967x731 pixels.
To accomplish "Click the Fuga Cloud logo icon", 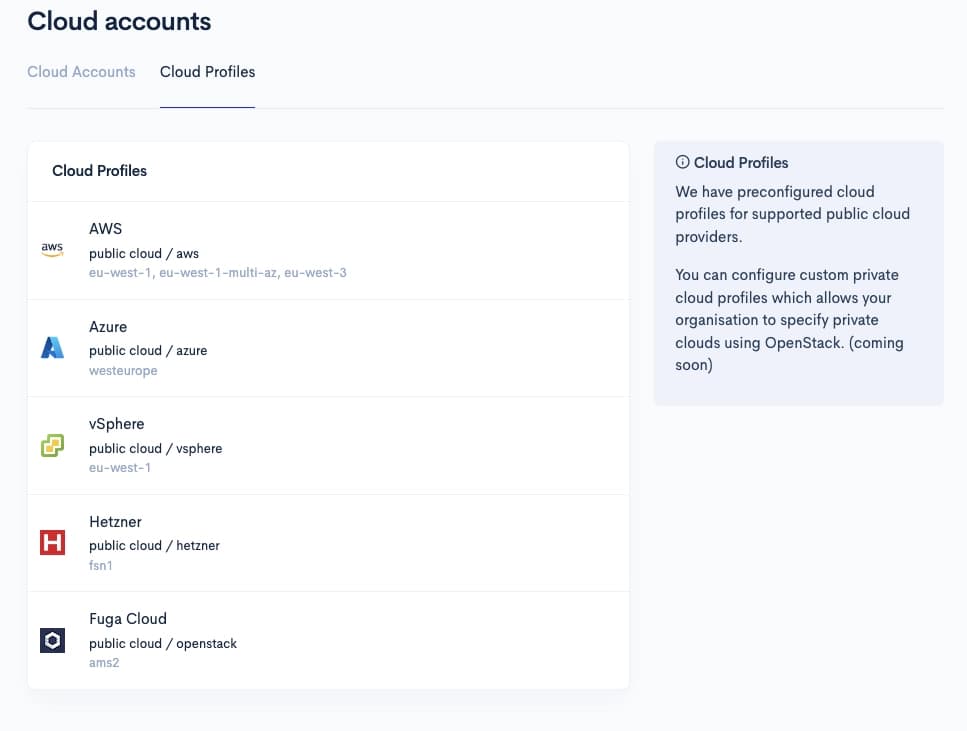I will click(52, 641).
